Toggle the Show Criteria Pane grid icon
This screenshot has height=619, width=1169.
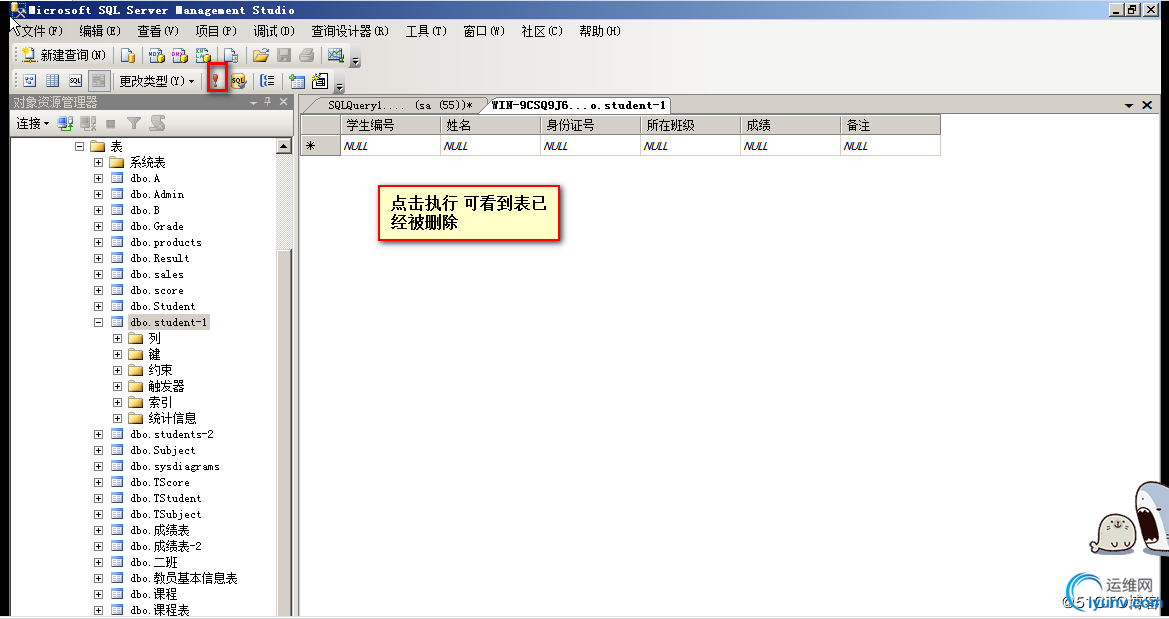(x=53, y=81)
